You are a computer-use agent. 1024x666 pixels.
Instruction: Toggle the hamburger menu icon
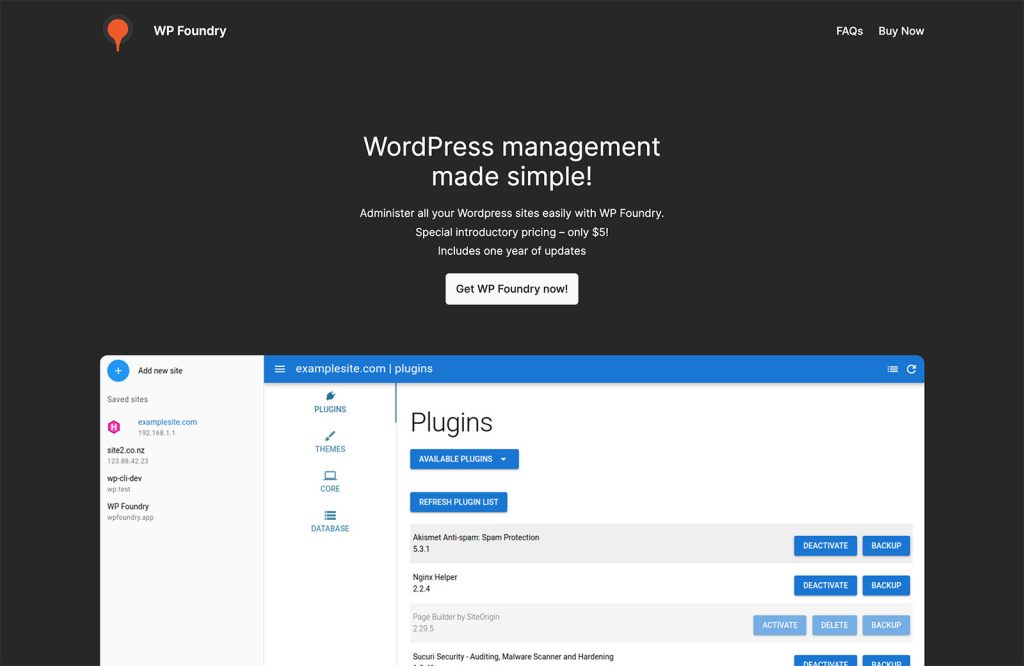tap(280, 369)
